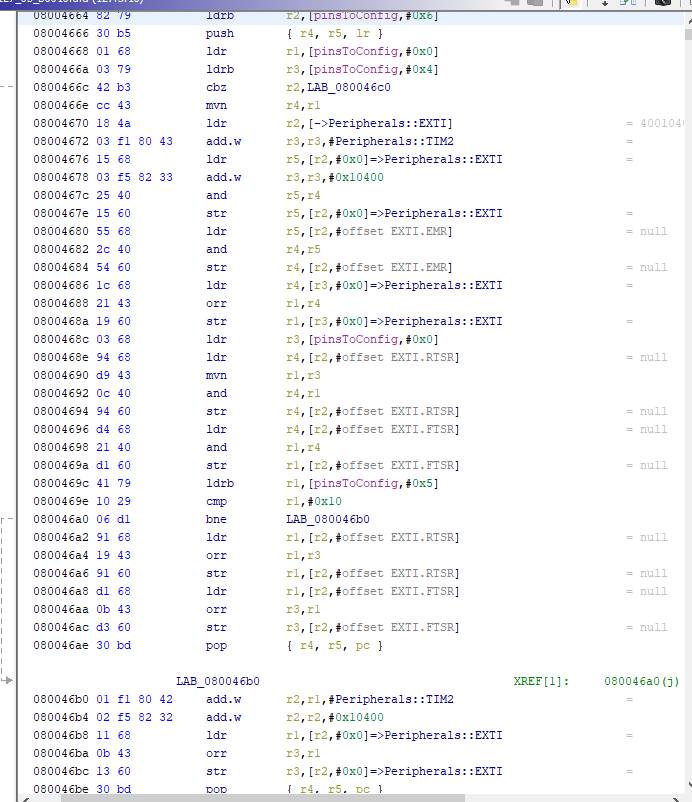Click the cmp mnemonic at 0800469e

(216, 501)
